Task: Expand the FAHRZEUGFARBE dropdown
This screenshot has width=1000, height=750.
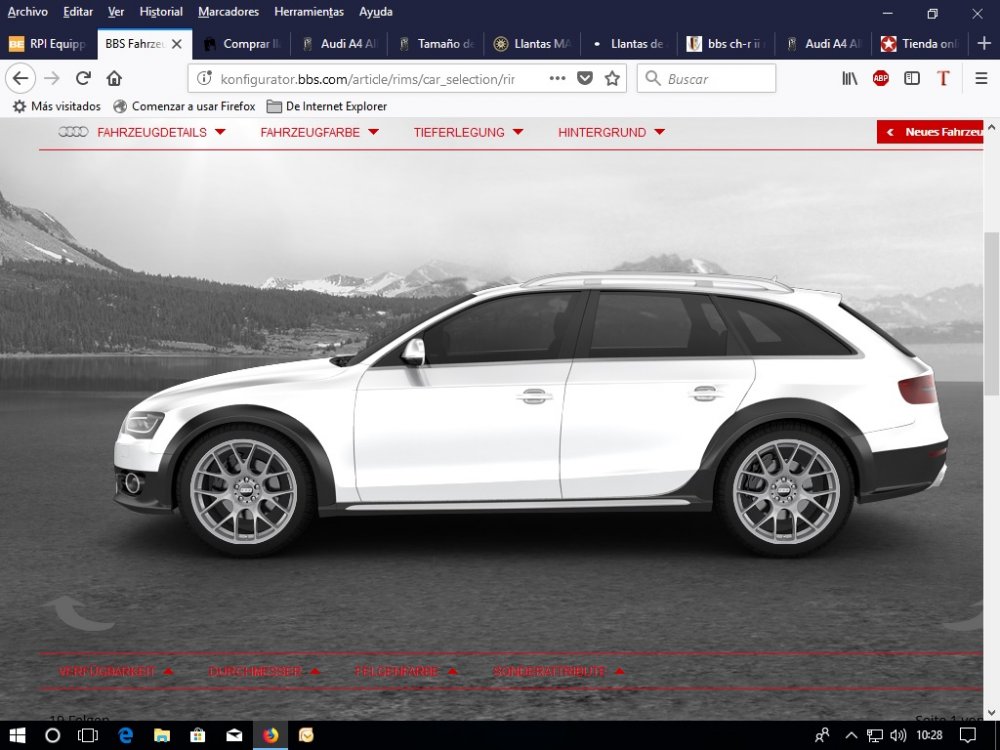Action: (x=318, y=132)
